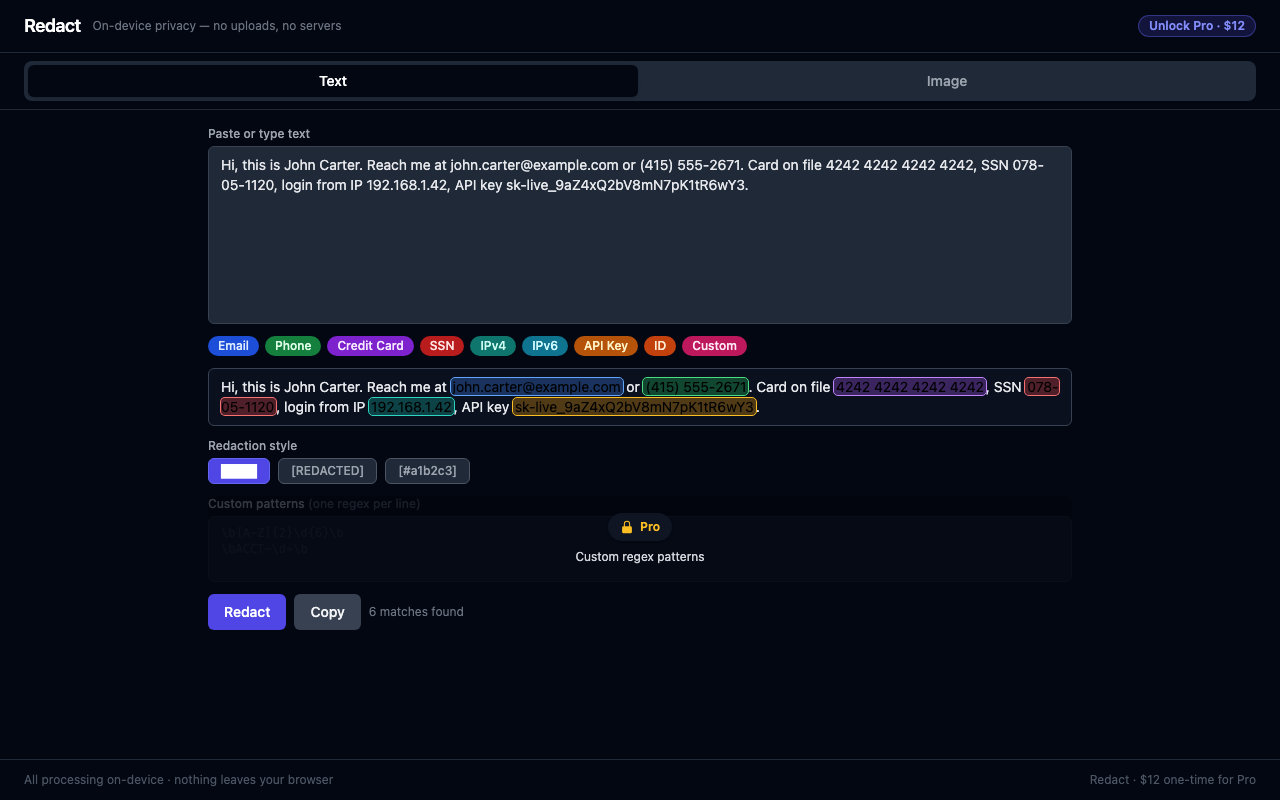
Task: Click inside the paste or type text area
Action: 640,235
